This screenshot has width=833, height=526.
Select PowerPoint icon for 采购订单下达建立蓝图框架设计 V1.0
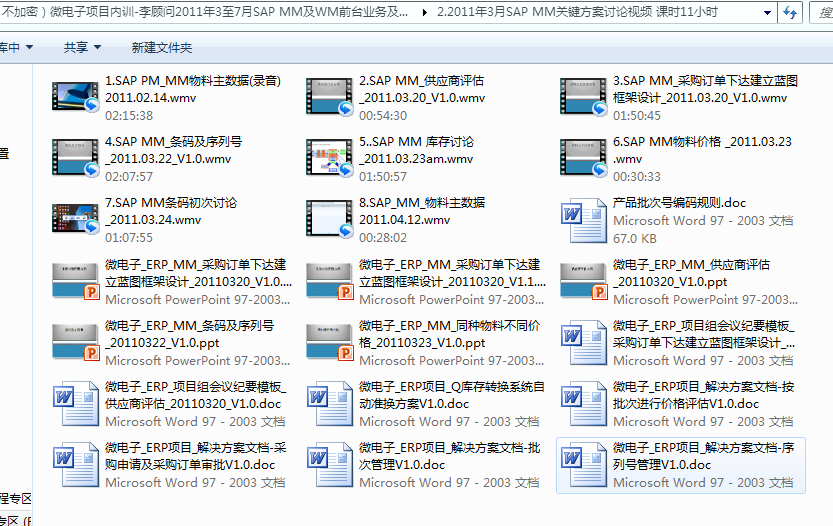[x=75, y=281]
